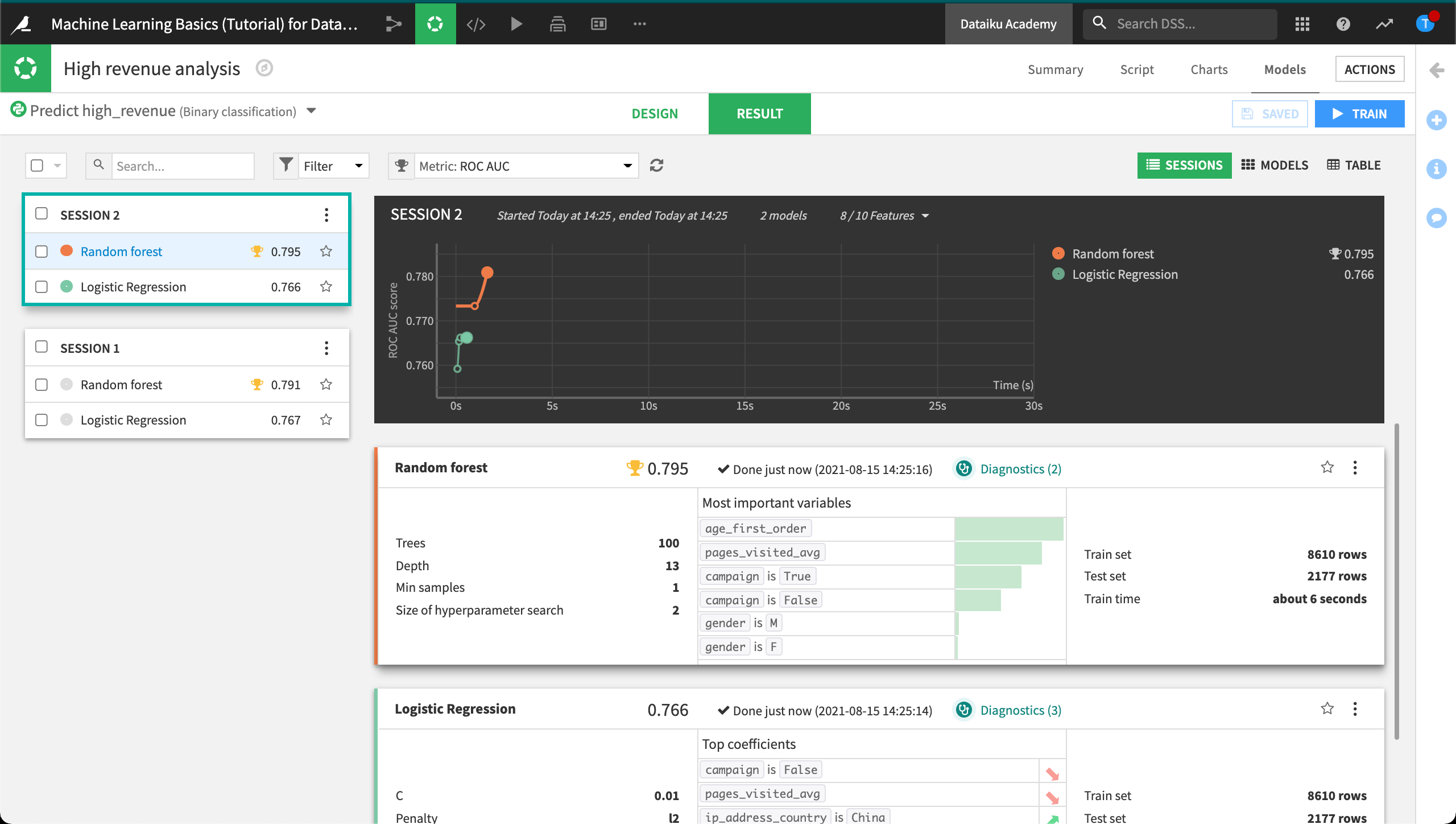Image resolution: width=1456 pixels, height=824 pixels.
Task: Open three-dot menu for SESSION 2
Action: (326, 214)
